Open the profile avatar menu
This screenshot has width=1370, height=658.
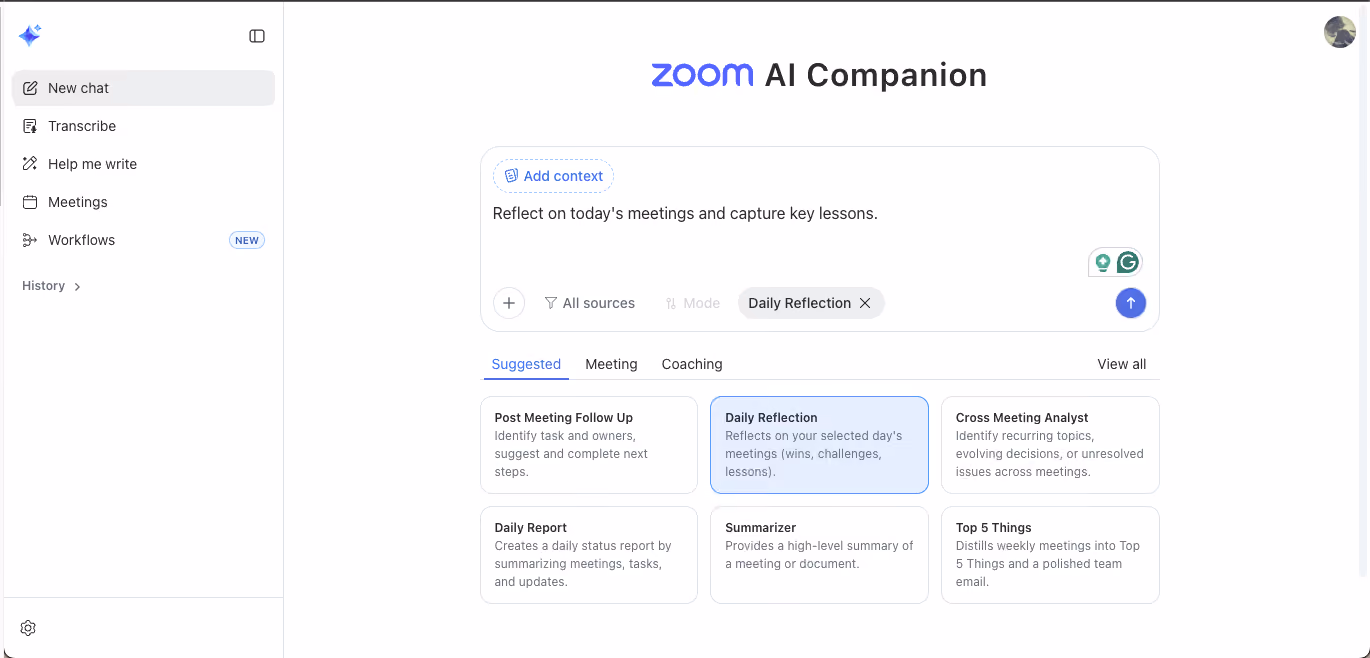click(x=1340, y=32)
